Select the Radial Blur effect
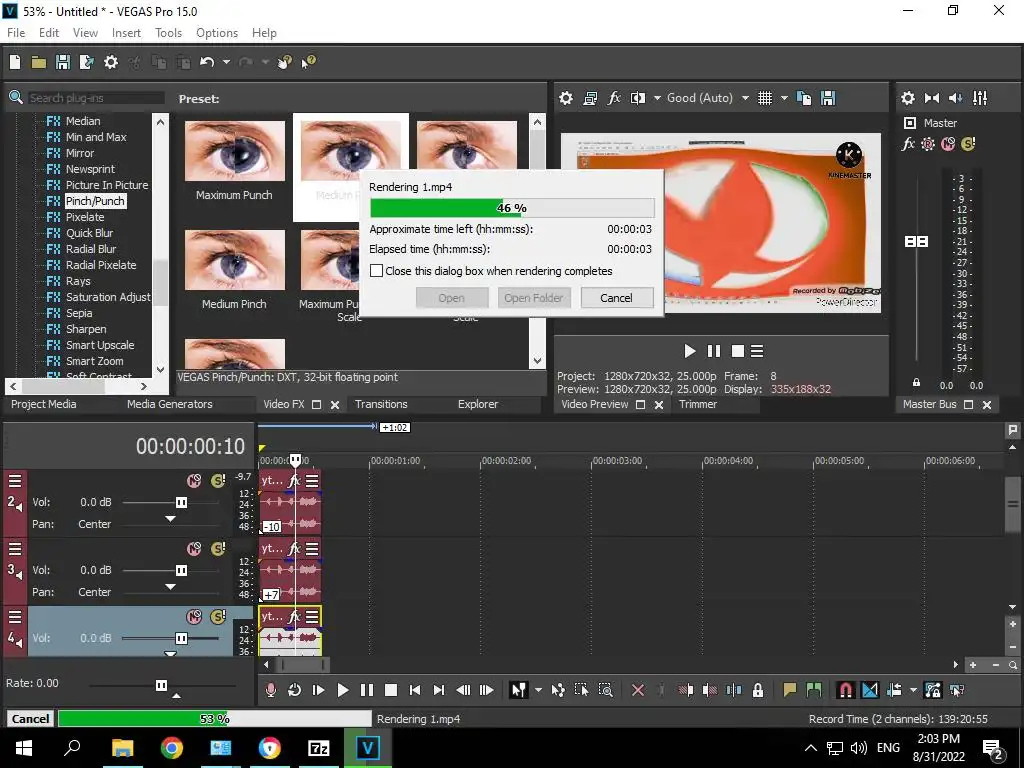 [91, 249]
